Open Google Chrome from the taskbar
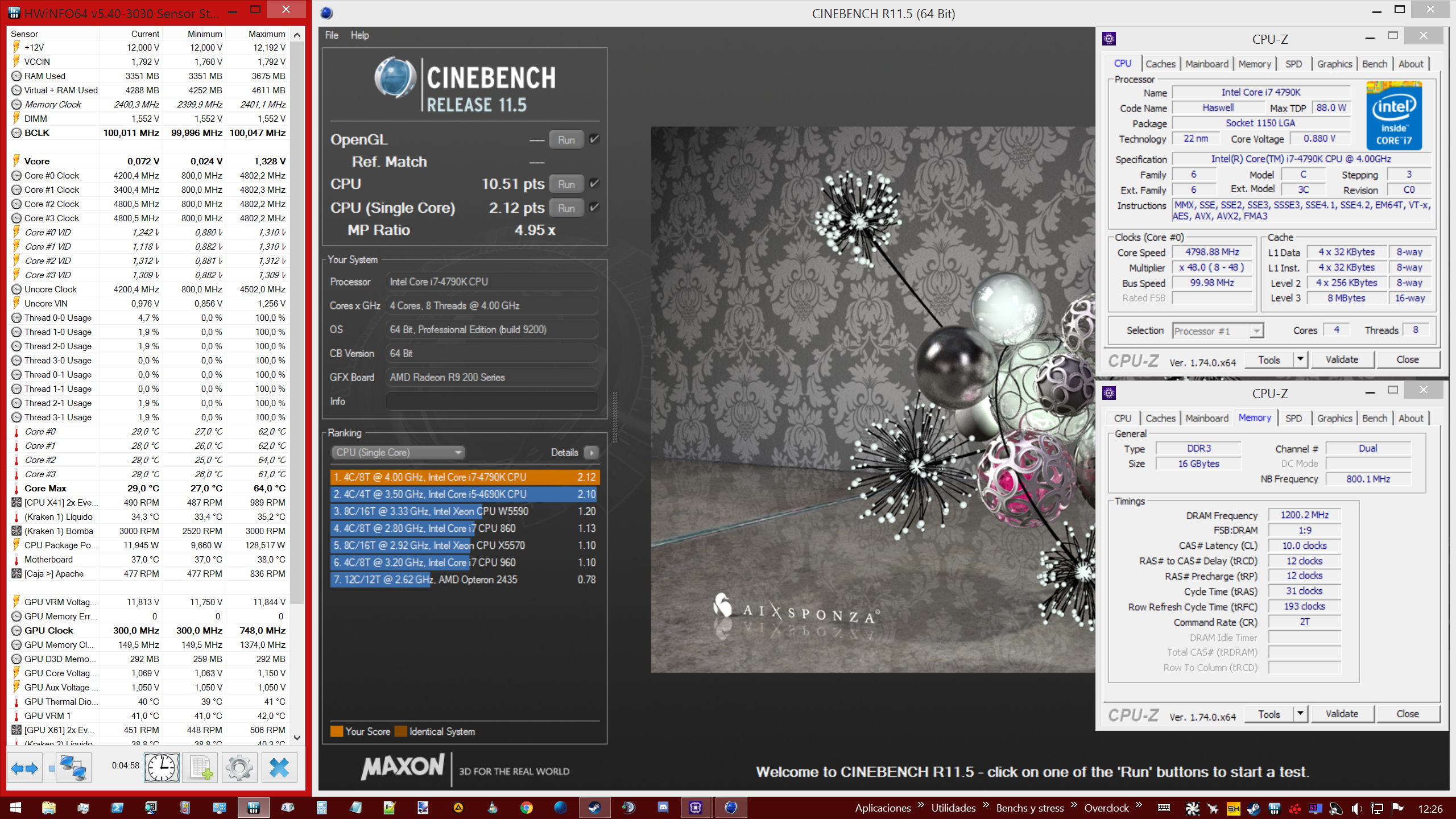This screenshot has width=1456, height=819. click(x=527, y=808)
